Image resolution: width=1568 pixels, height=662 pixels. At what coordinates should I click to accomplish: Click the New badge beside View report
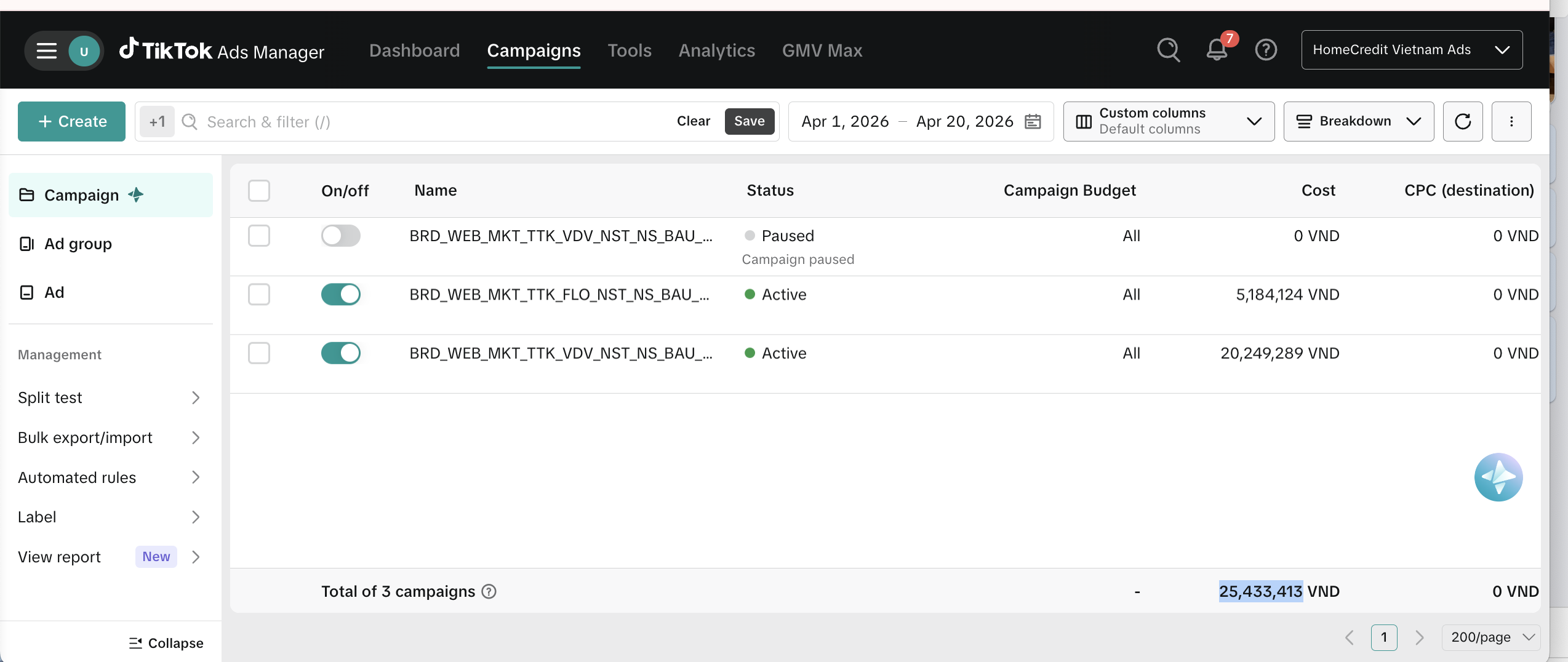(x=156, y=557)
